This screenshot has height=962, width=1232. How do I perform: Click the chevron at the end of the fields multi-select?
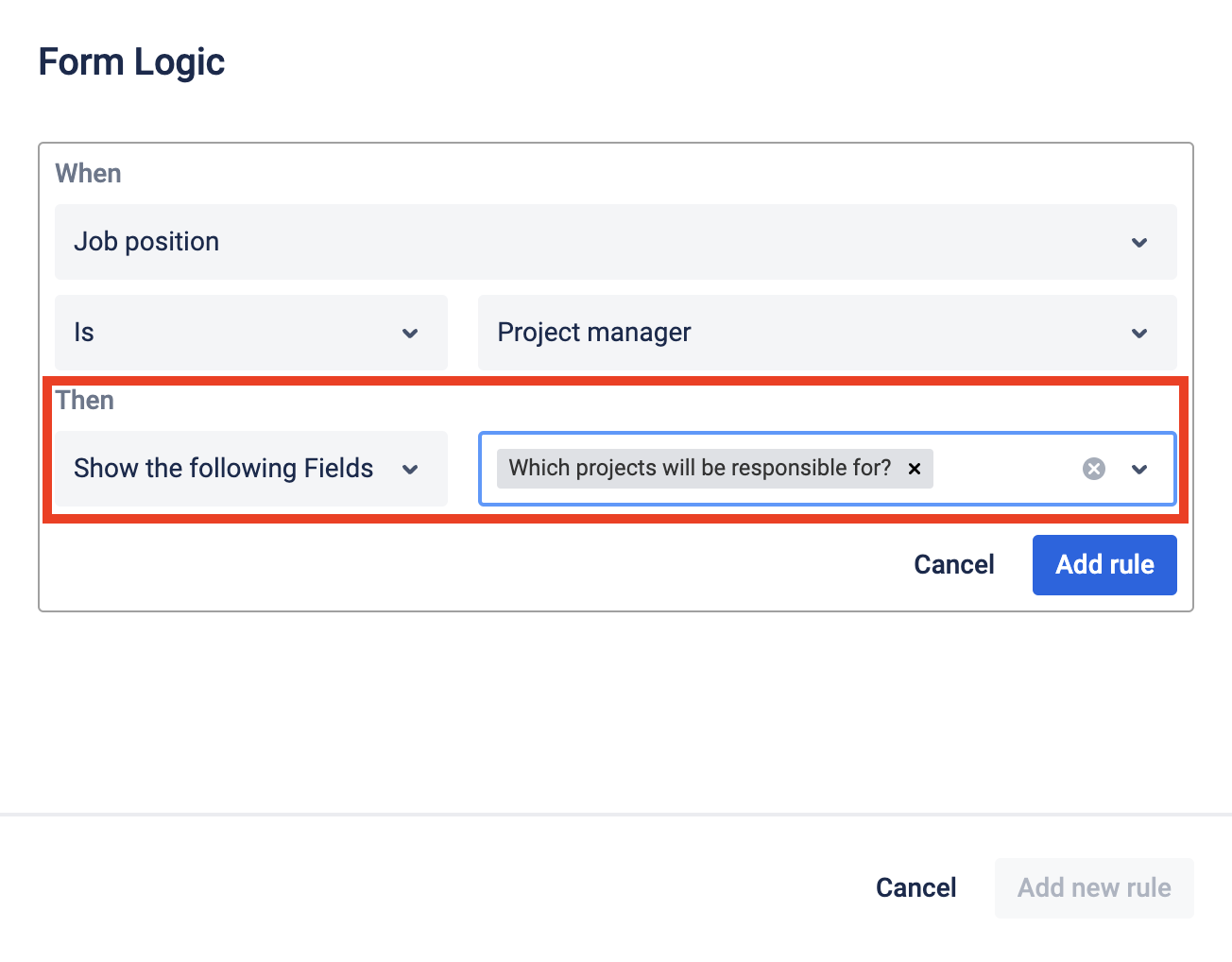(1139, 470)
